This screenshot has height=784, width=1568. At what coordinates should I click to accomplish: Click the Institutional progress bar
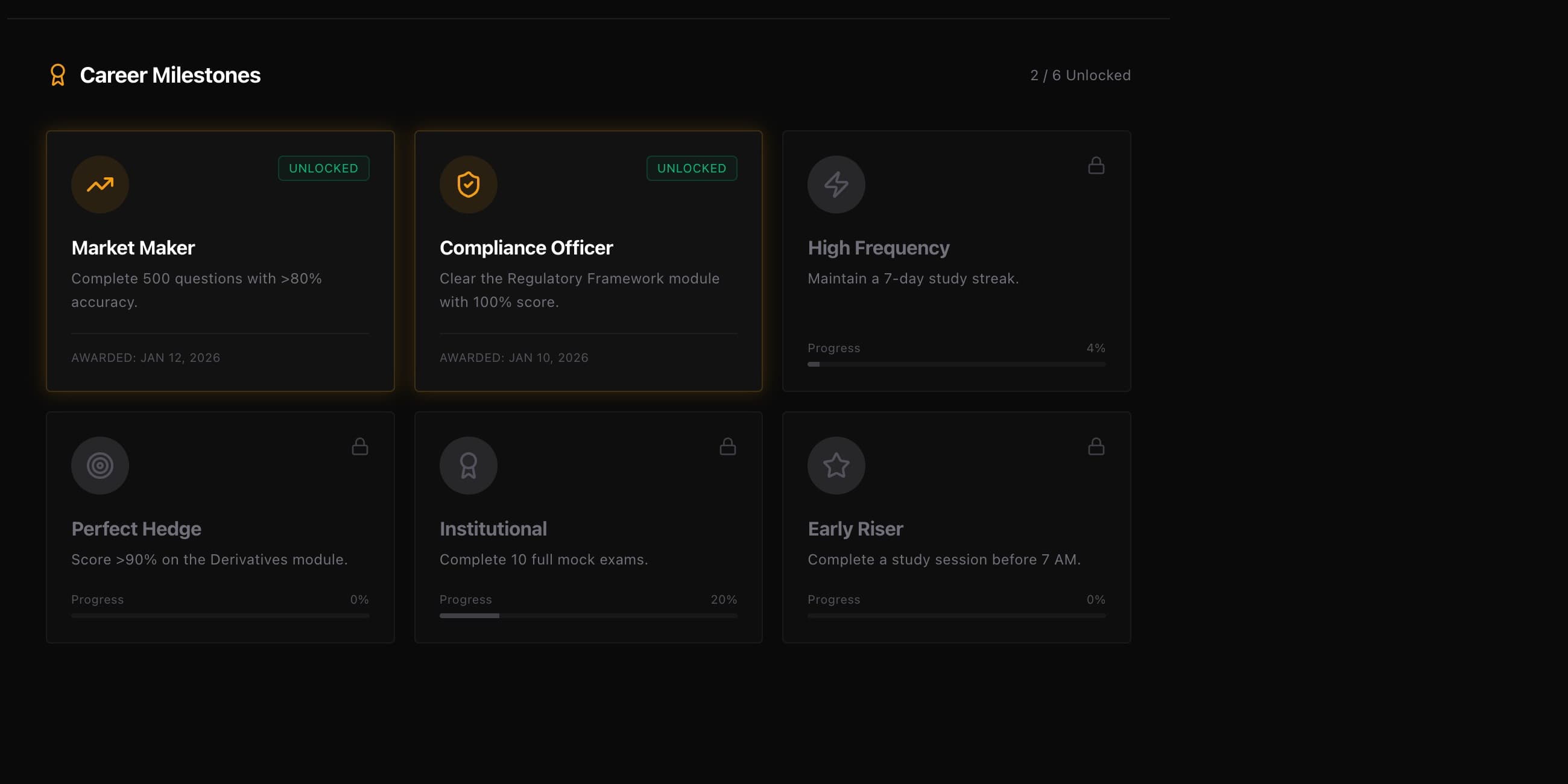(x=588, y=615)
